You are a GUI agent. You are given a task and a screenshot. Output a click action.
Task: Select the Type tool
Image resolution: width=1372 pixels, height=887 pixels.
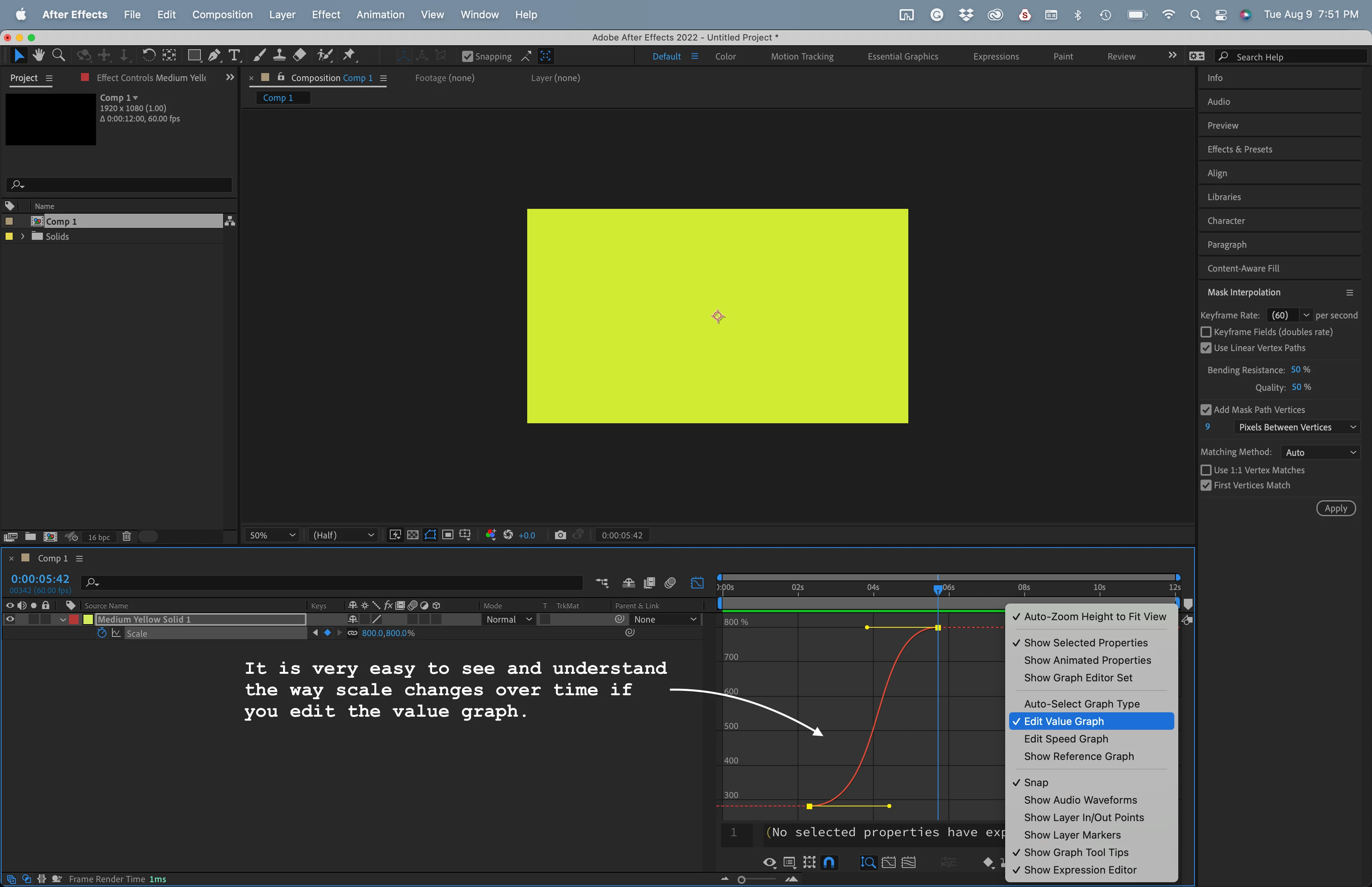[x=234, y=55]
